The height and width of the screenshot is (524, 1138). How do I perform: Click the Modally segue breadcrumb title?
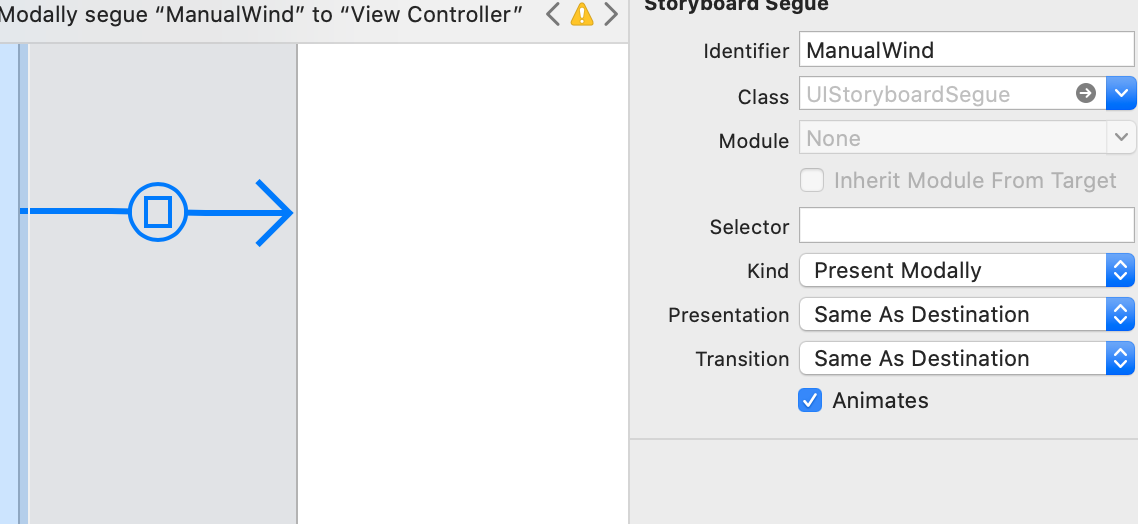pos(261,14)
